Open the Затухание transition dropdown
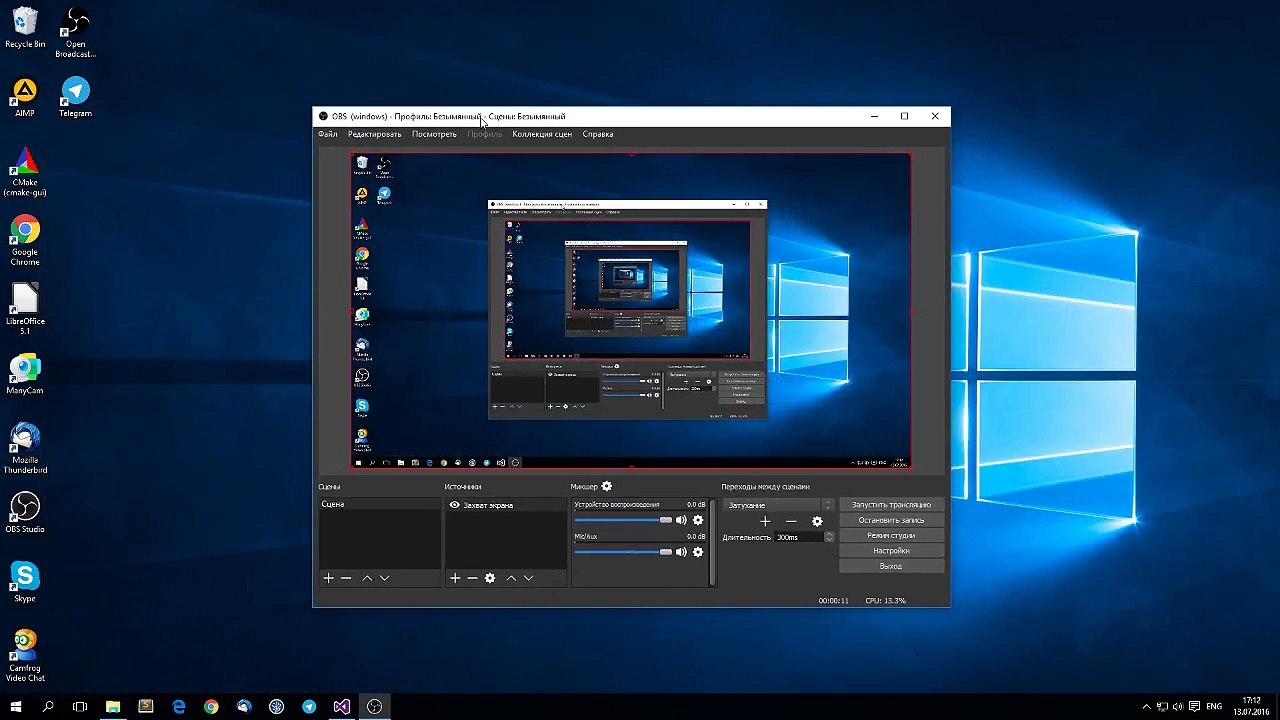Viewport: 1280px width, 720px height. (778, 505)
